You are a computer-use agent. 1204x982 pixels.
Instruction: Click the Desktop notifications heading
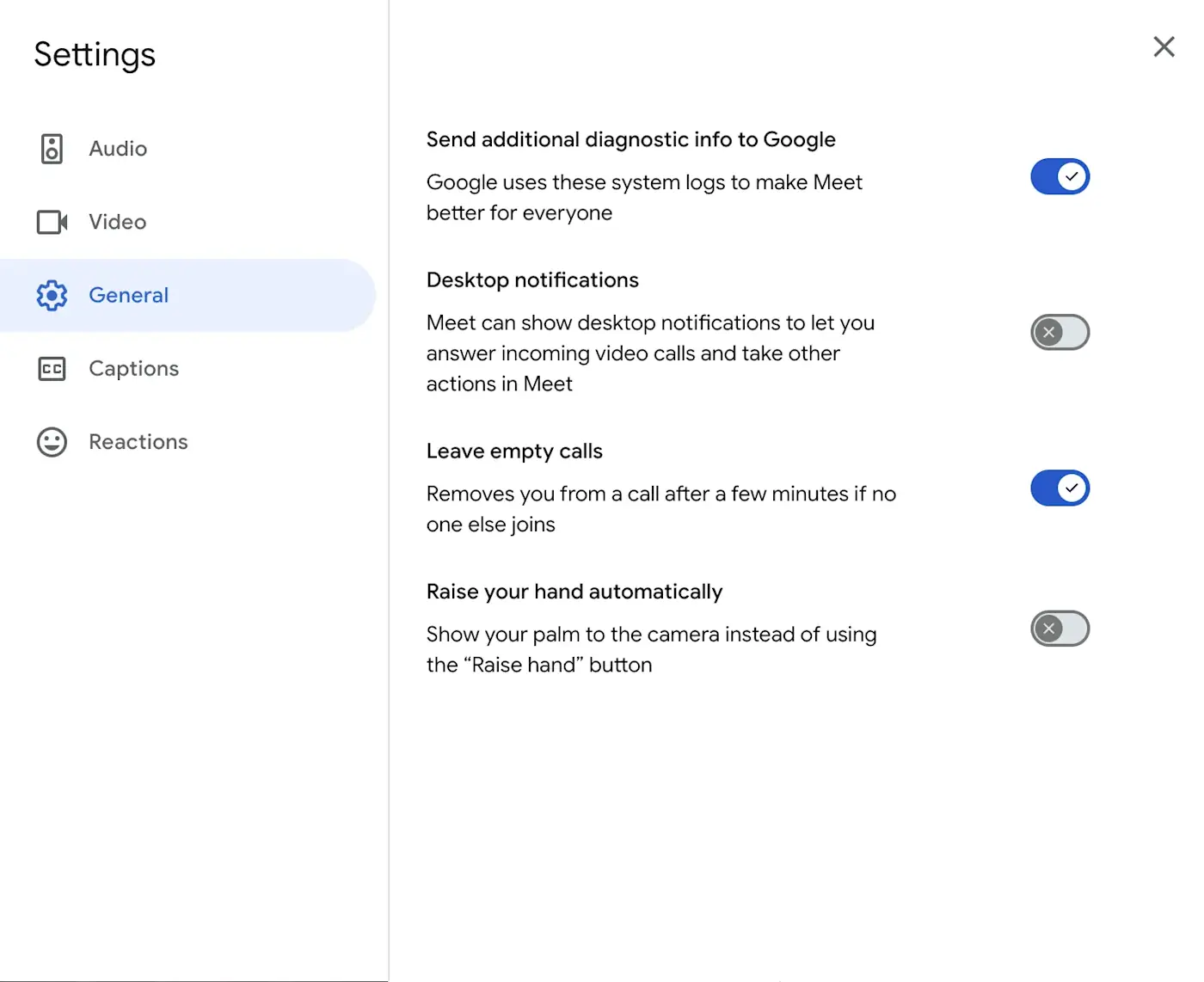pos(532,280)
